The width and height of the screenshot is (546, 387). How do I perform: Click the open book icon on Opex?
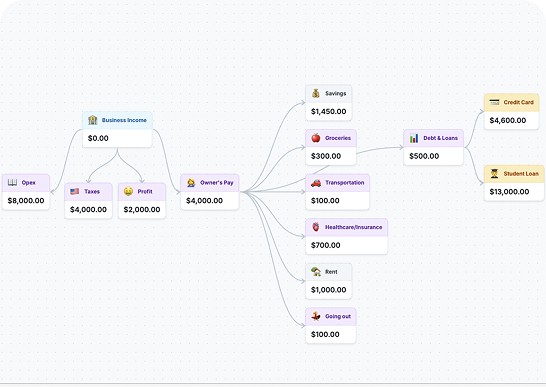click(x=13, y=183)
